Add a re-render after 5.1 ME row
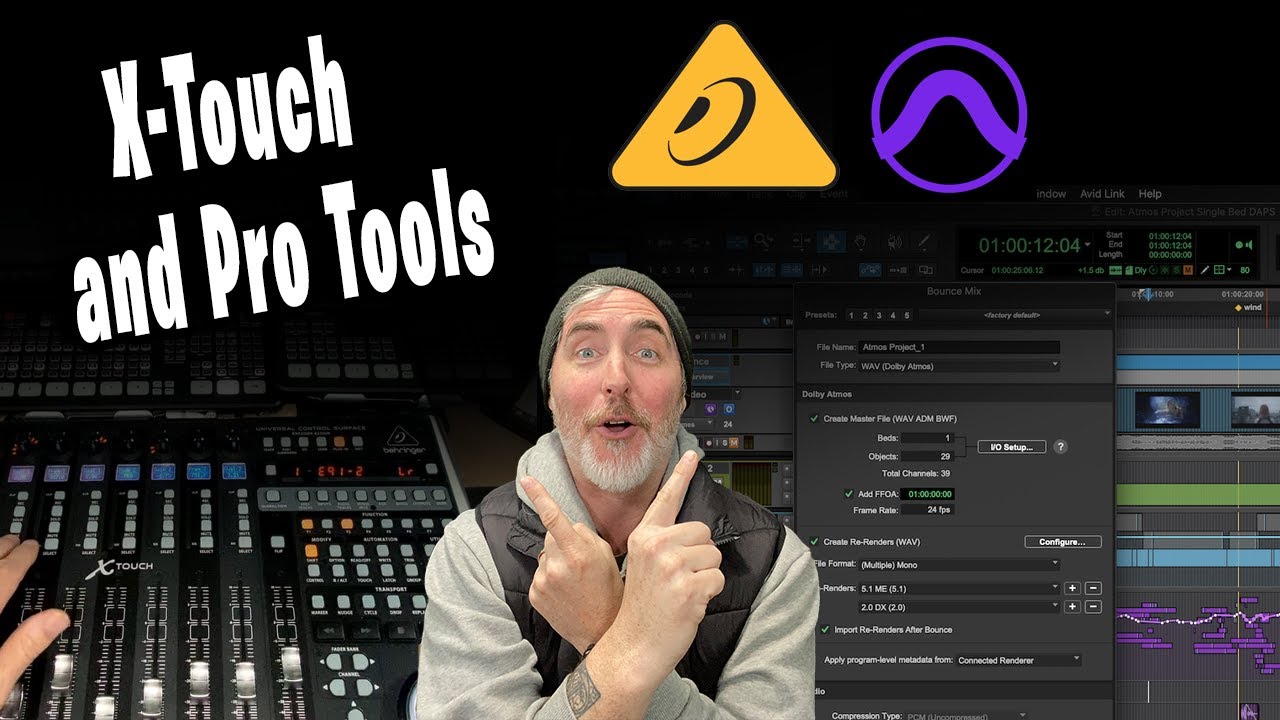This screenshot has height=720, width=1280. click(1072, 588)
